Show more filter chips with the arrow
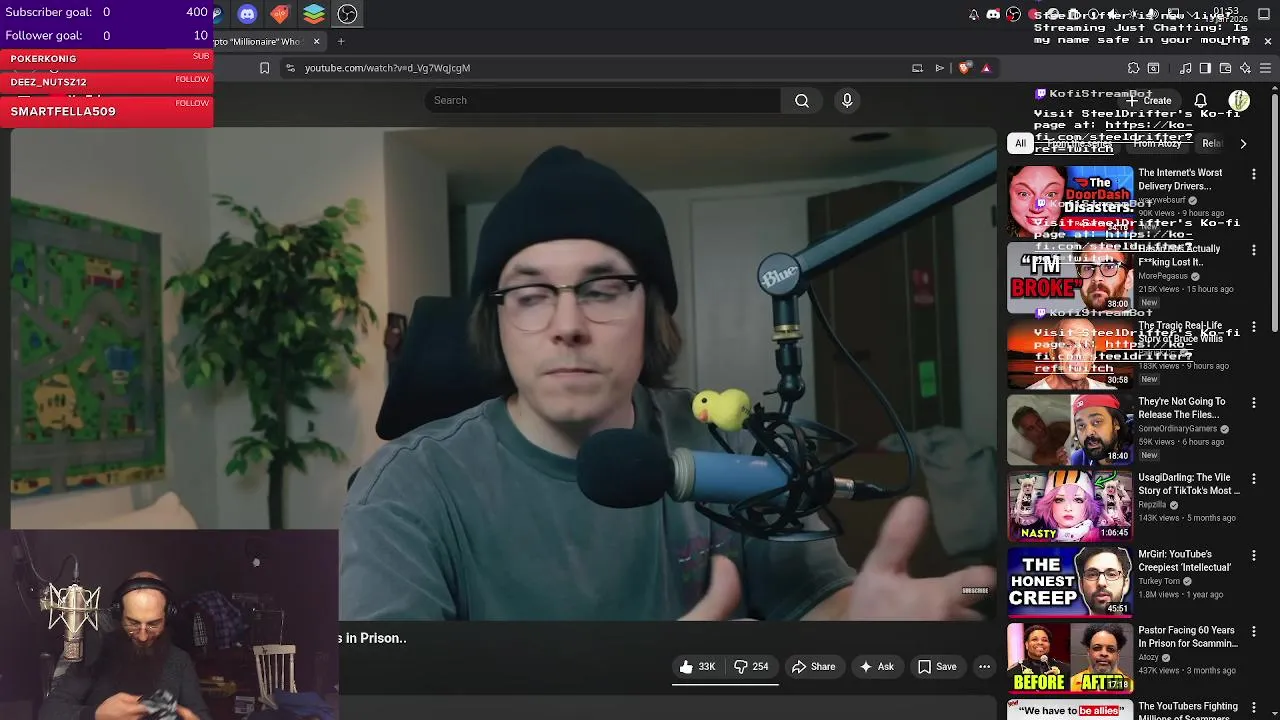The height and width of the screenshot is (720, 1280). pyautogui.click(x=1243, y=143)
